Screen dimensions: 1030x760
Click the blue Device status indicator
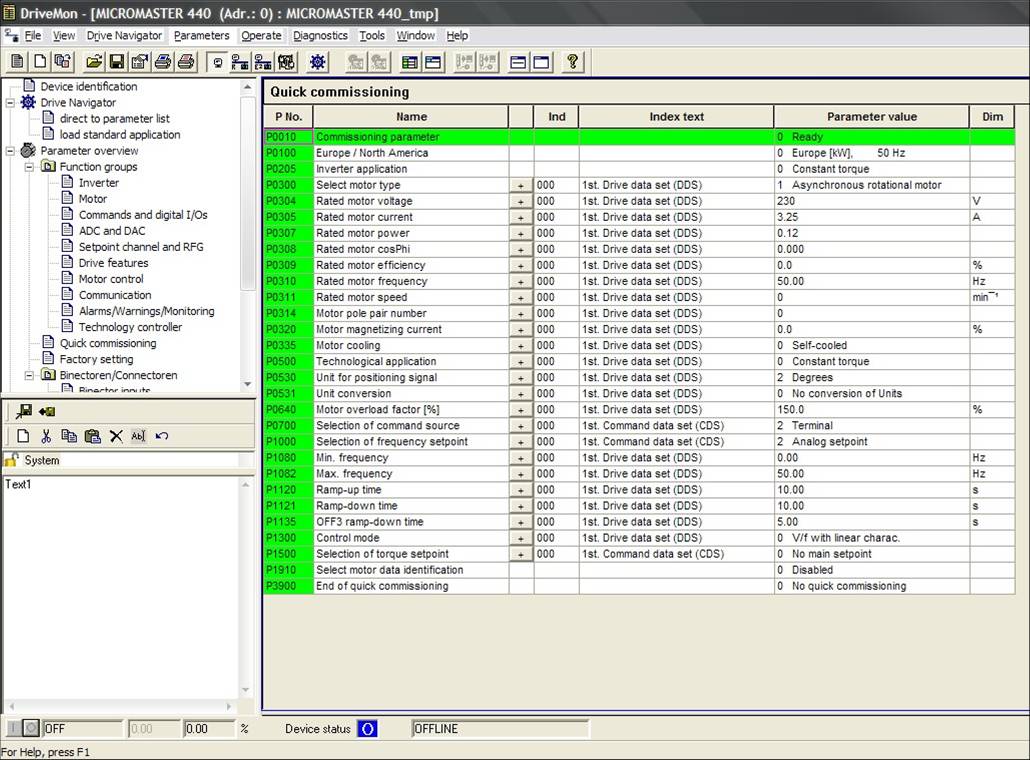(x=368, y=728)
